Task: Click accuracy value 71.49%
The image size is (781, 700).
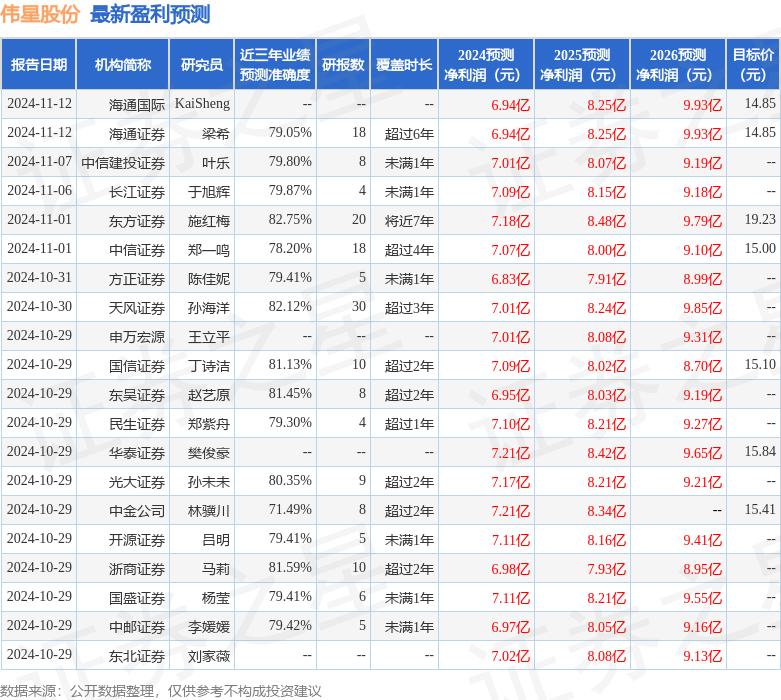Action: tap(290, 509)
